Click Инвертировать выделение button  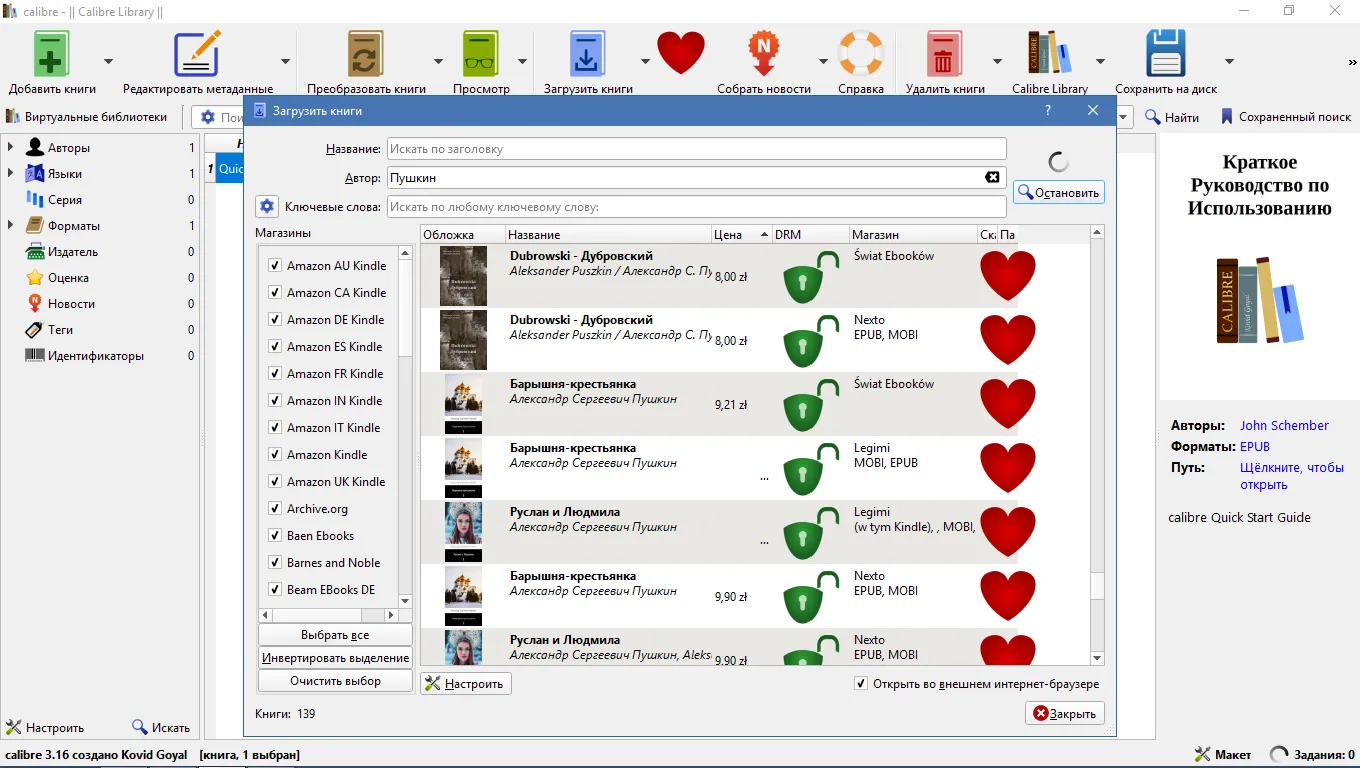[x=335, y=658]
